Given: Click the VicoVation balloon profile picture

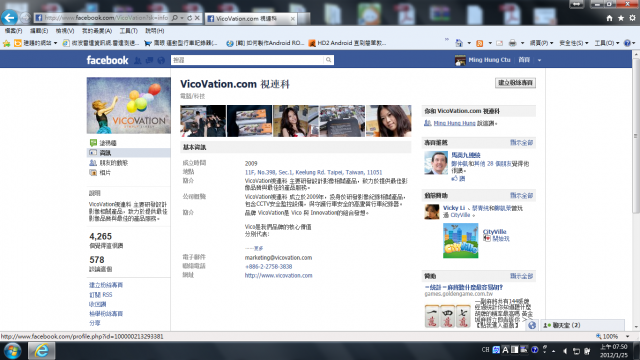Looking at the screenshot, I should pos(129,105).
